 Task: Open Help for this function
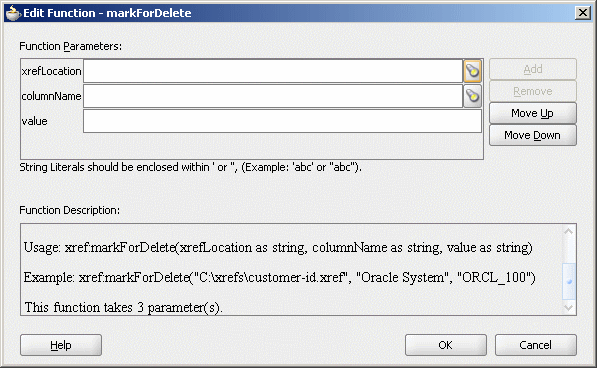pos(61,345)
